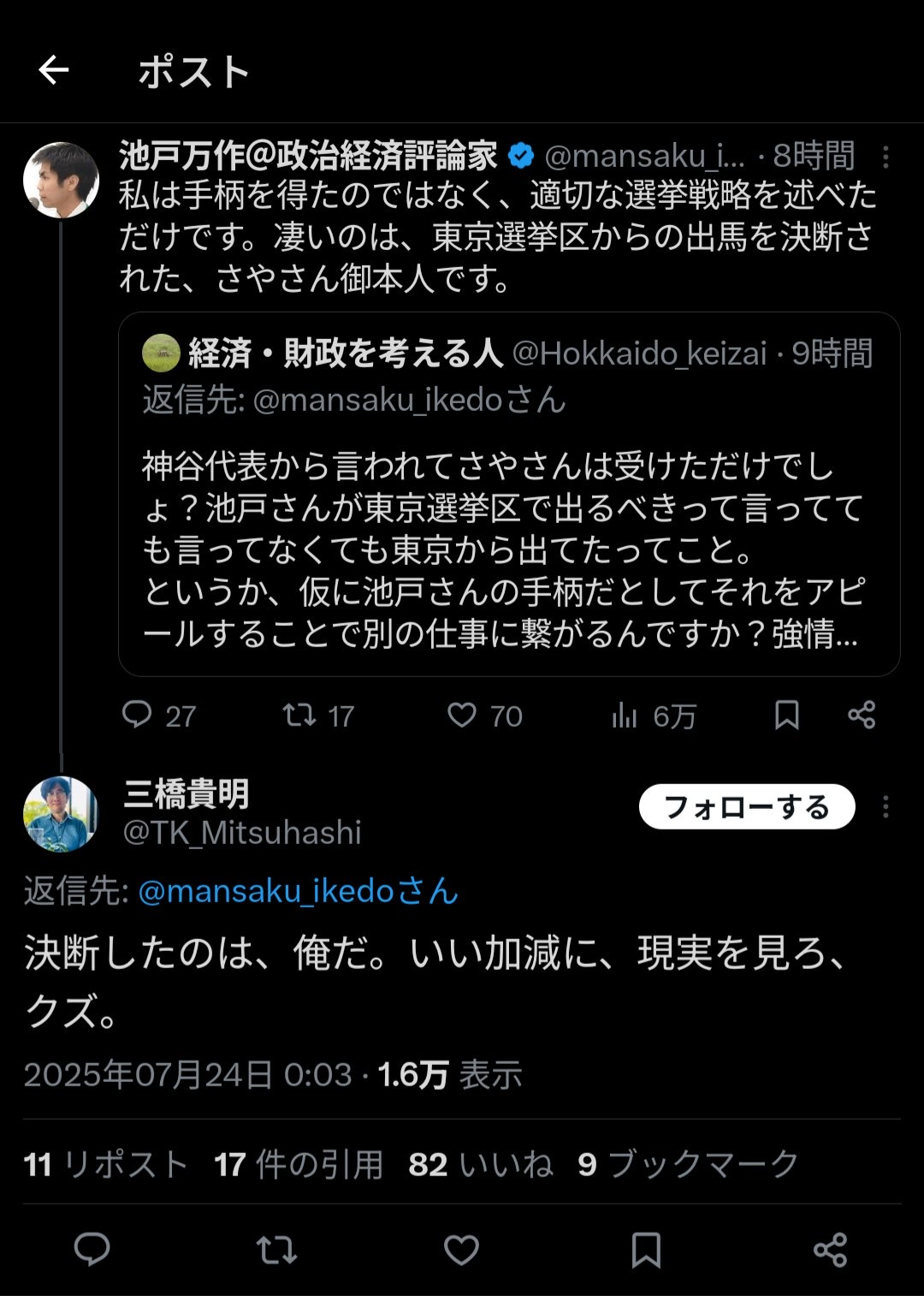View the 11 リポスト list

click(x=106, y=1164)
